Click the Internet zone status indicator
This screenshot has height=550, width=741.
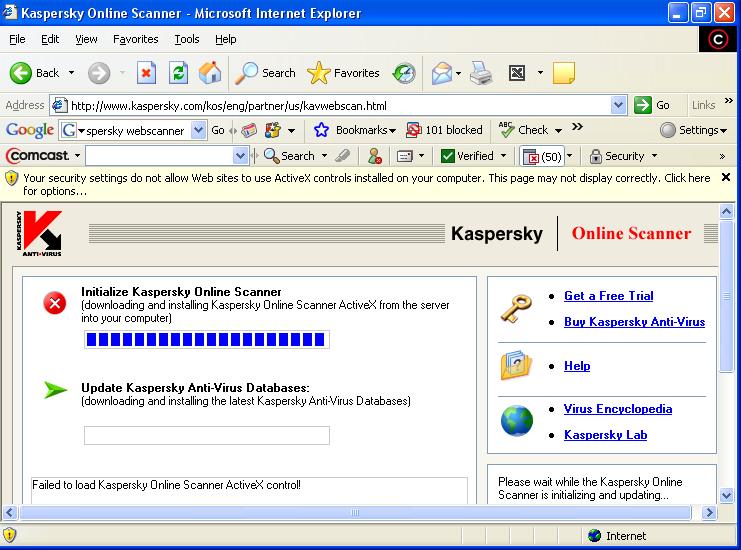click(617, 536)
